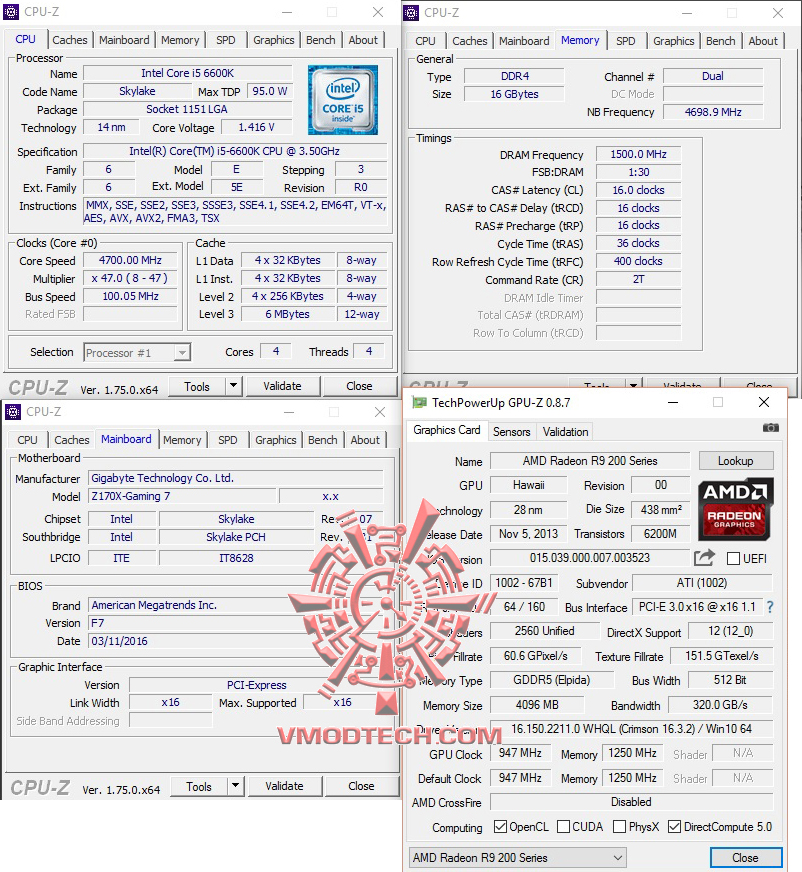Viewport: 802px width, 872px height.
Task: Open About tab in the Mainboard window
Action: [x=365, y=440]
